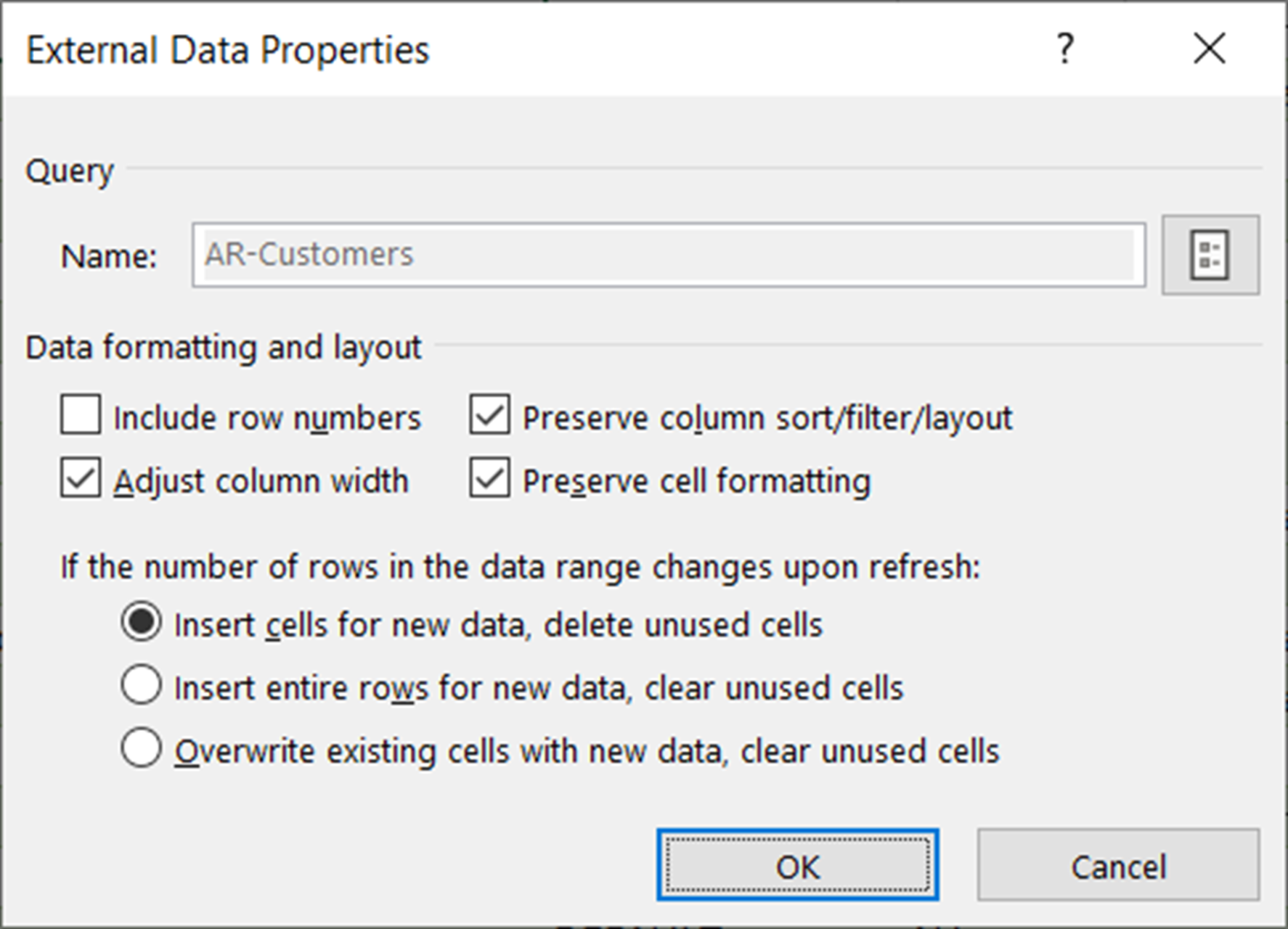Click the Name label

click(106, 255)
